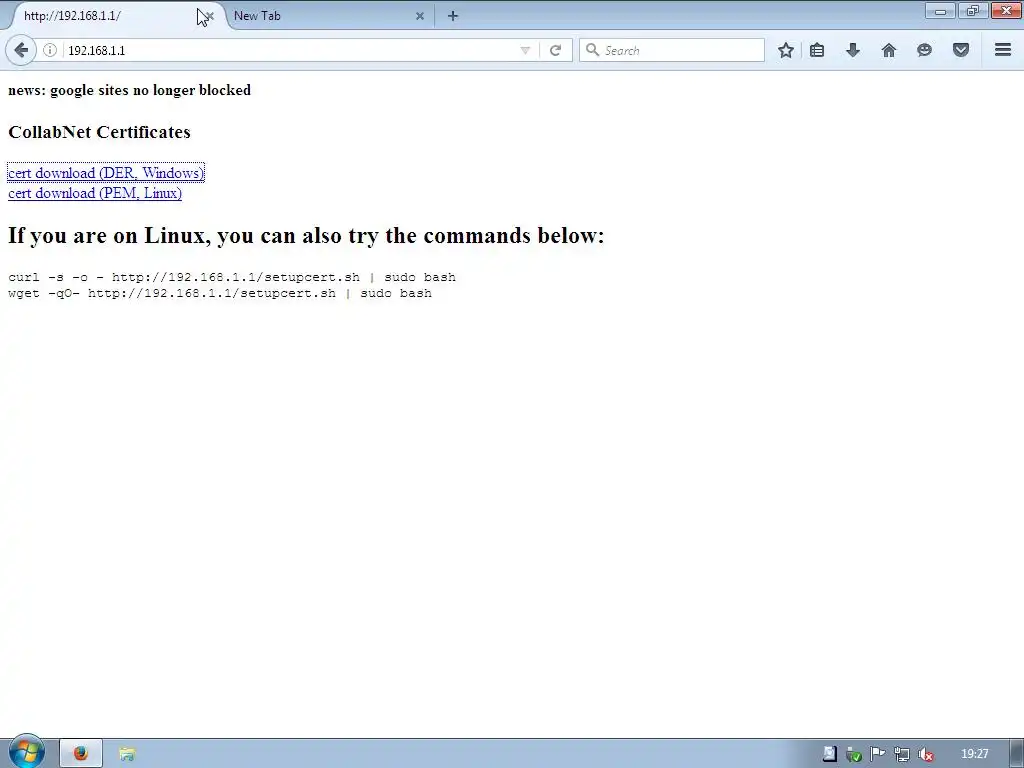This screenshot has width=1024, height=768.
Task: Show URL history dropdown arrow
Action: [x=525, y=50]
